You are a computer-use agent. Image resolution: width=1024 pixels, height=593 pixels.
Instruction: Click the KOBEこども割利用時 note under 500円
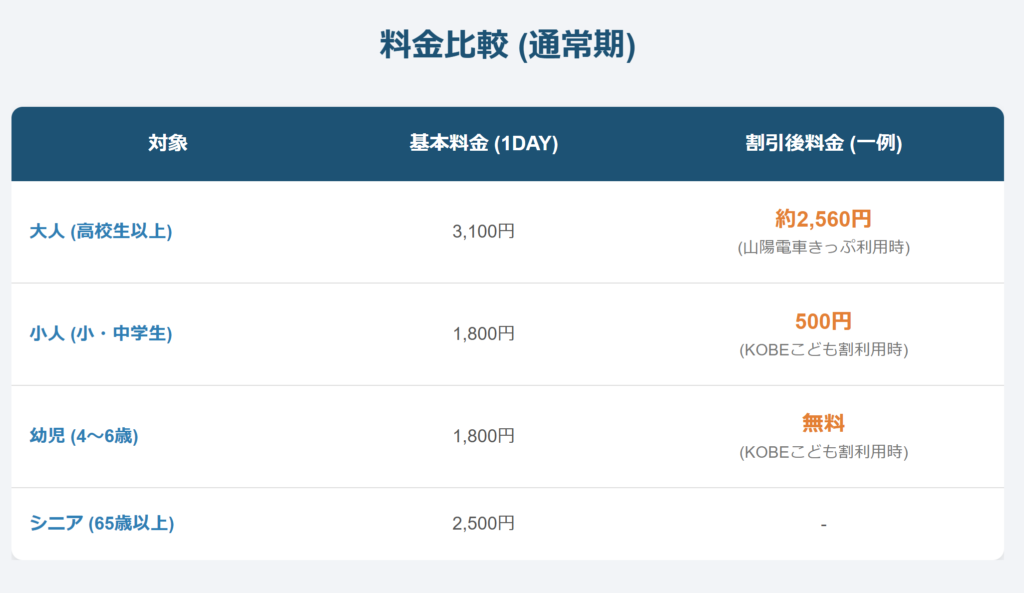pos(823,350)
